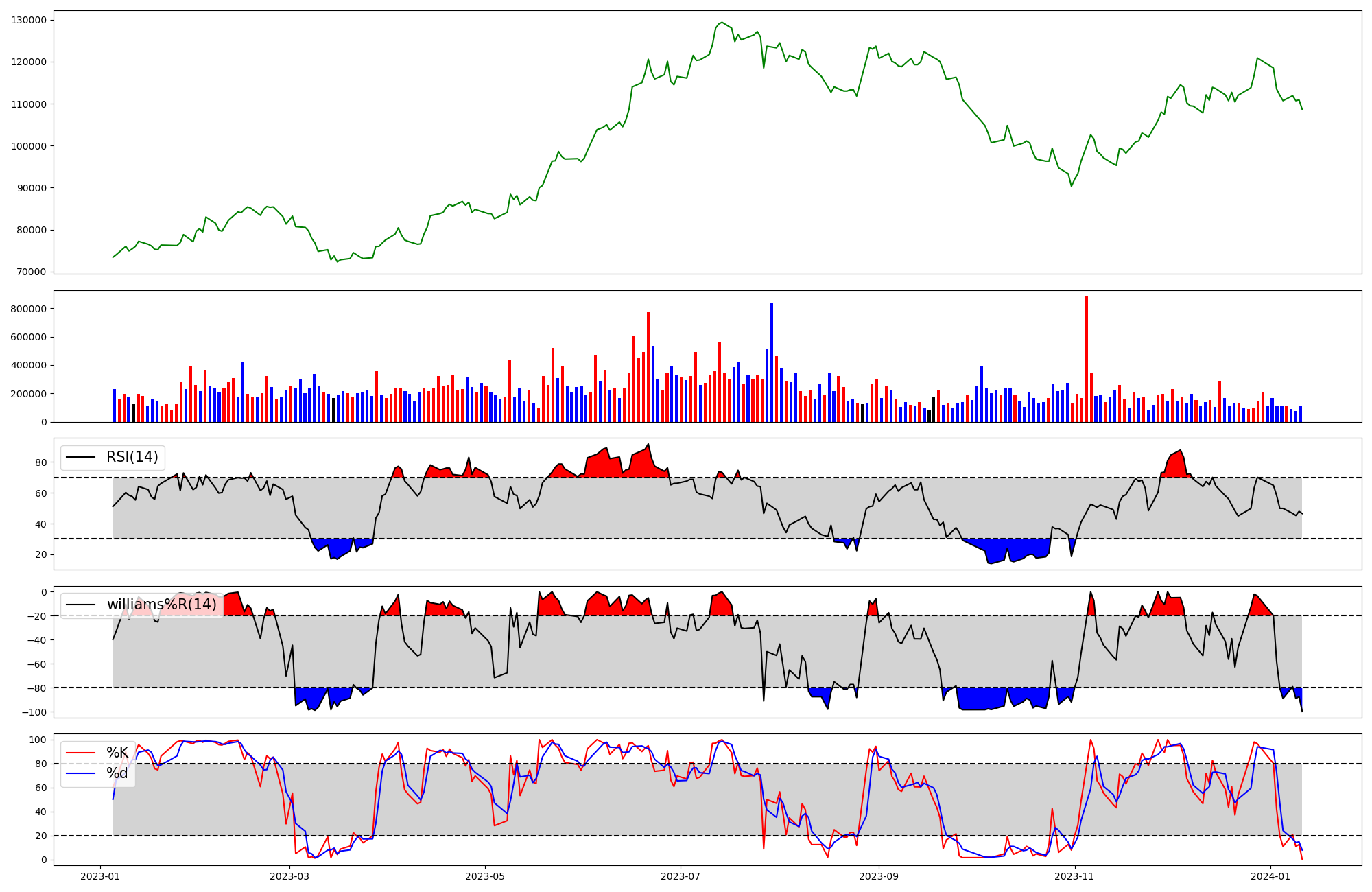Click the williams%R(14) legend label
Image resolution: width=1372 pixels, height=892 pixels.
click(x=161, y=605)
